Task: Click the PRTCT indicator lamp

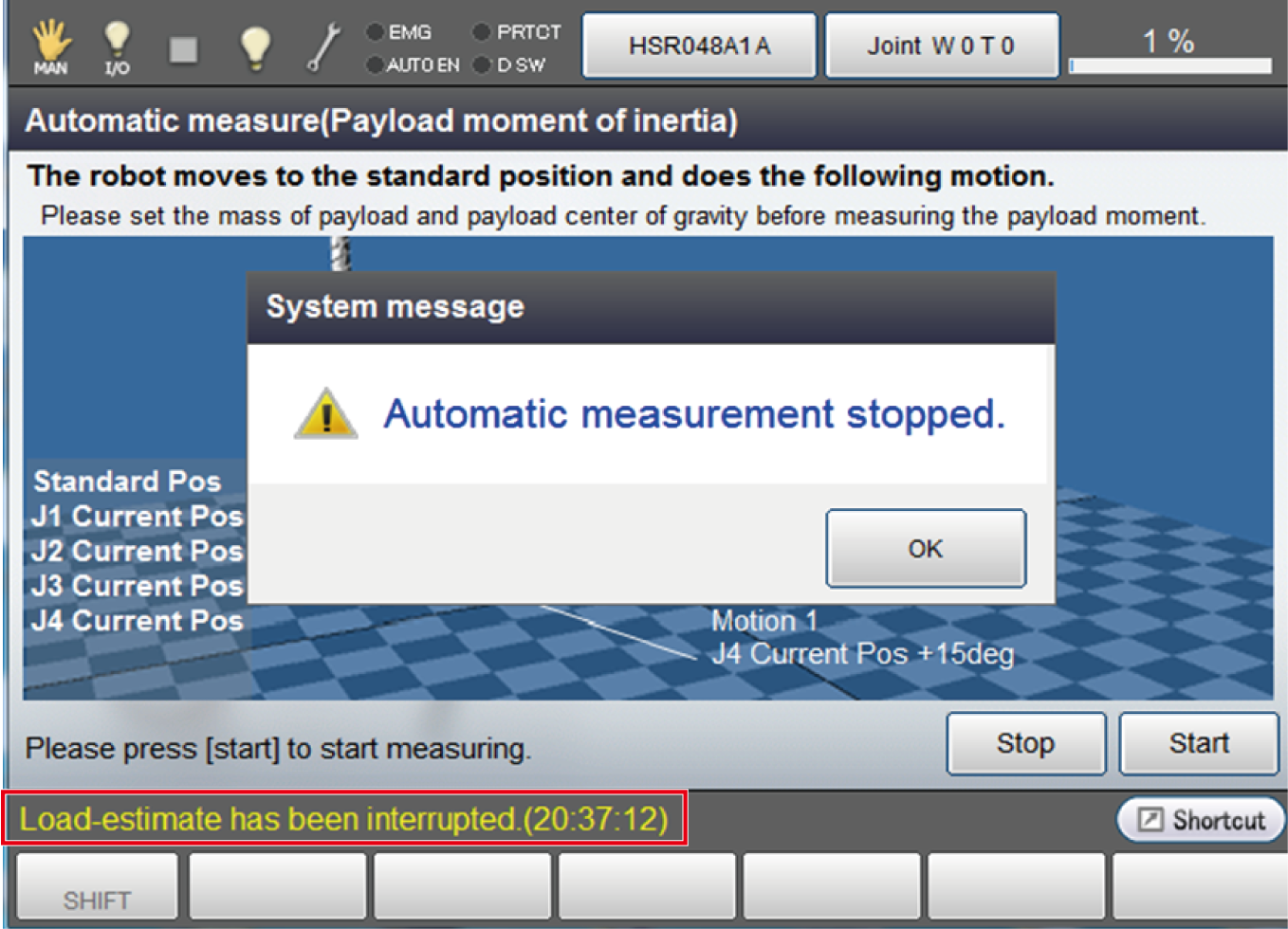Action: (482, 32)
